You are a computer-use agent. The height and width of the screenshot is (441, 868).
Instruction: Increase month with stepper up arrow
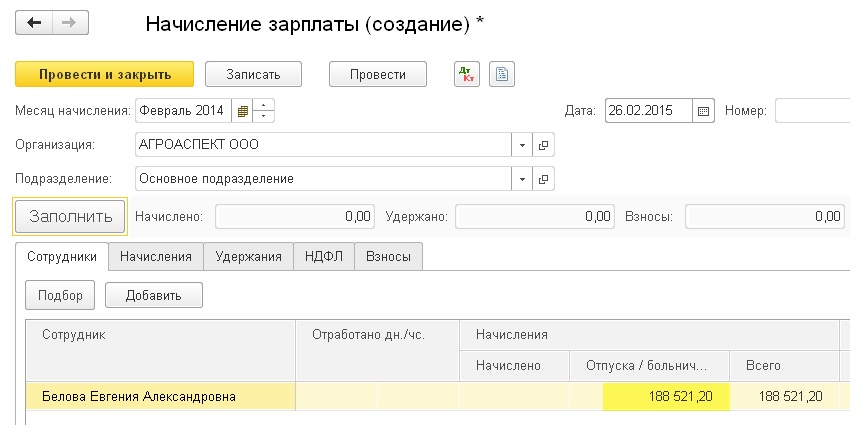click(264, 105)
